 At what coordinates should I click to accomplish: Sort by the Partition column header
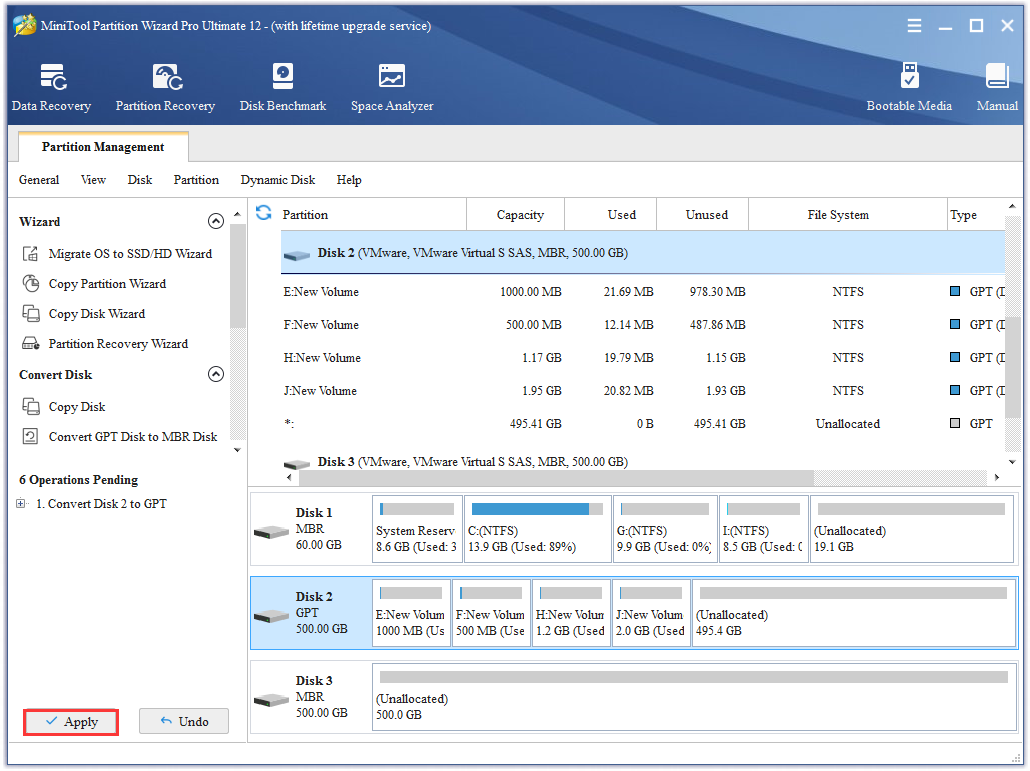click(373, 215)
